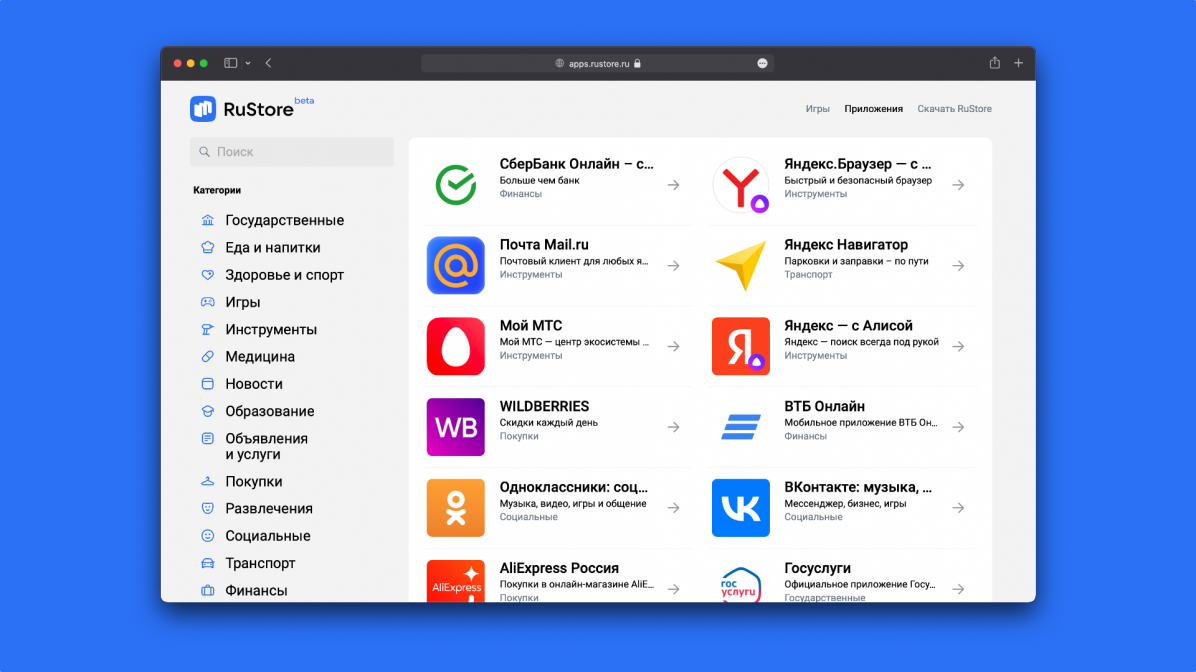Toggle the Safari sidebar panel
This screenshot has height=672, width=1196.
[231, 63]
